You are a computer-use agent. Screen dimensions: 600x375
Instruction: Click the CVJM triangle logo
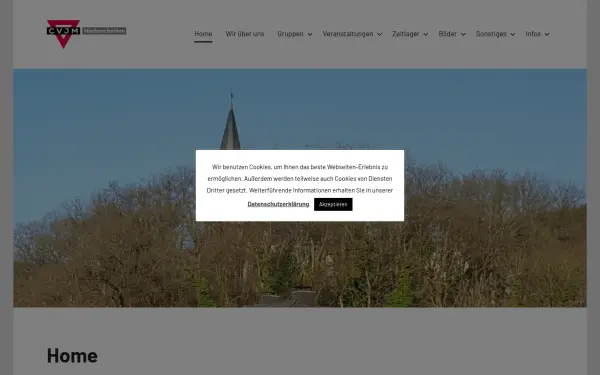click(63, 34)
